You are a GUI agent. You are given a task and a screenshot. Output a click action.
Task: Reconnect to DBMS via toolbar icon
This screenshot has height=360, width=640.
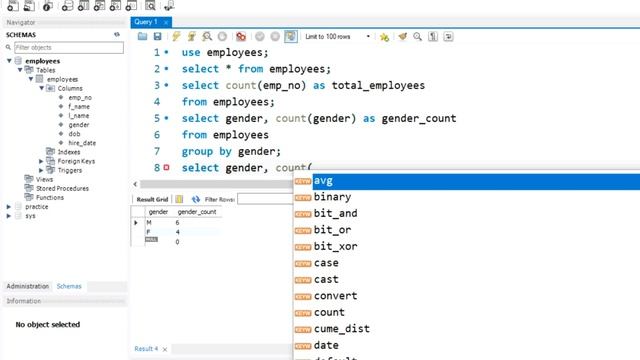pyautogui.click(x=169, y=6)
